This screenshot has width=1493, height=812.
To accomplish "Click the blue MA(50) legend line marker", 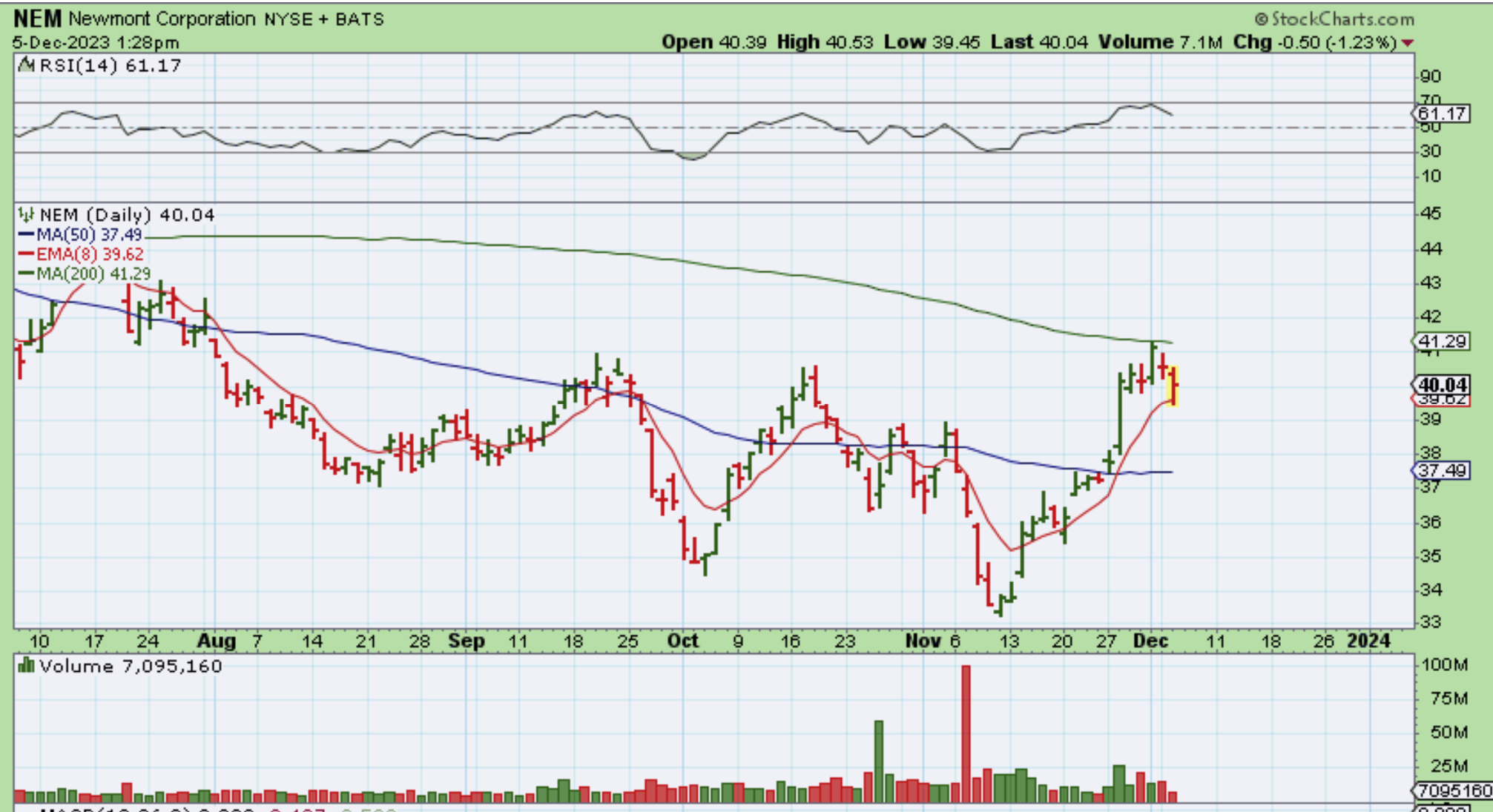I will pos(26,235).
